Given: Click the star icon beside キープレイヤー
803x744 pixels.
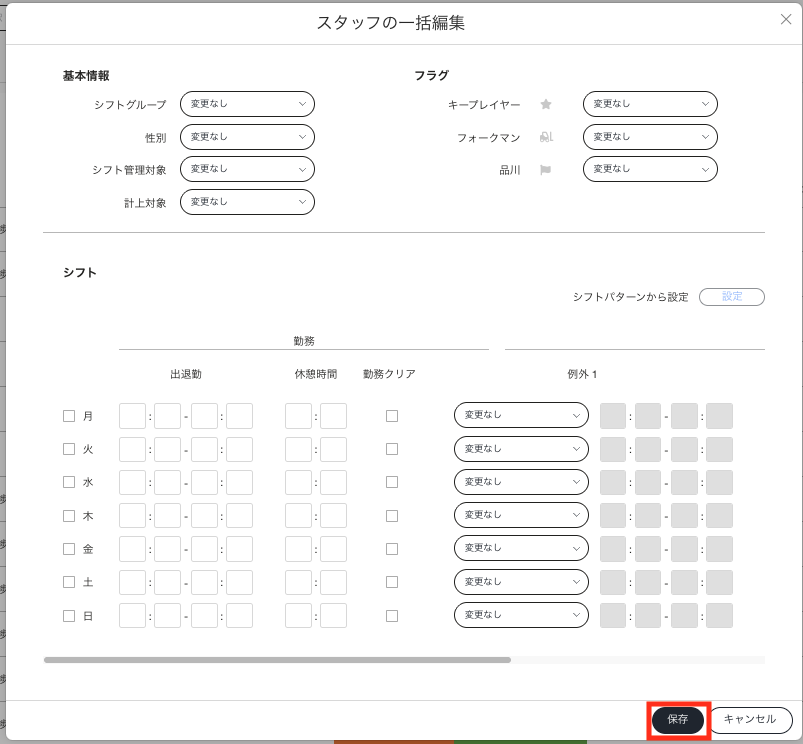Looking at the screenshot, I should (546, 104).
